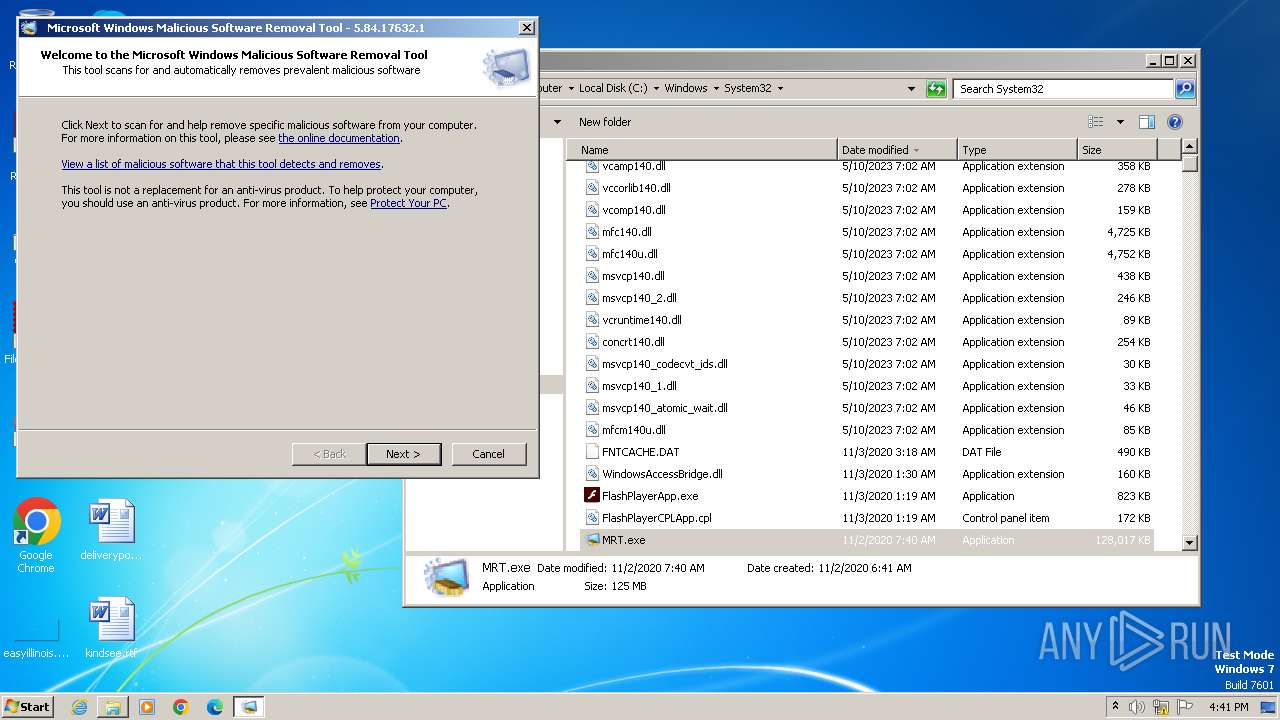This screenshot has width=1280, height=720.
Task: Click the search magnifier icon in Explorer
Action: (x=1185, y=89)
